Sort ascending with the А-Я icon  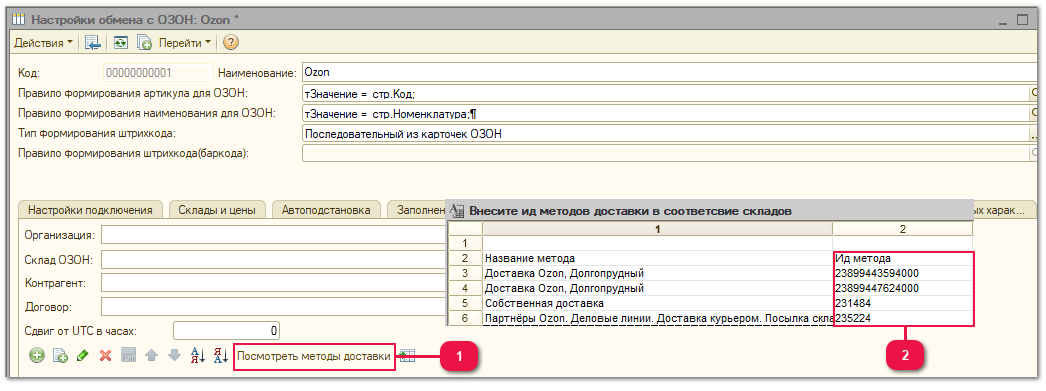pyautogui.click(x=198, y=356)
